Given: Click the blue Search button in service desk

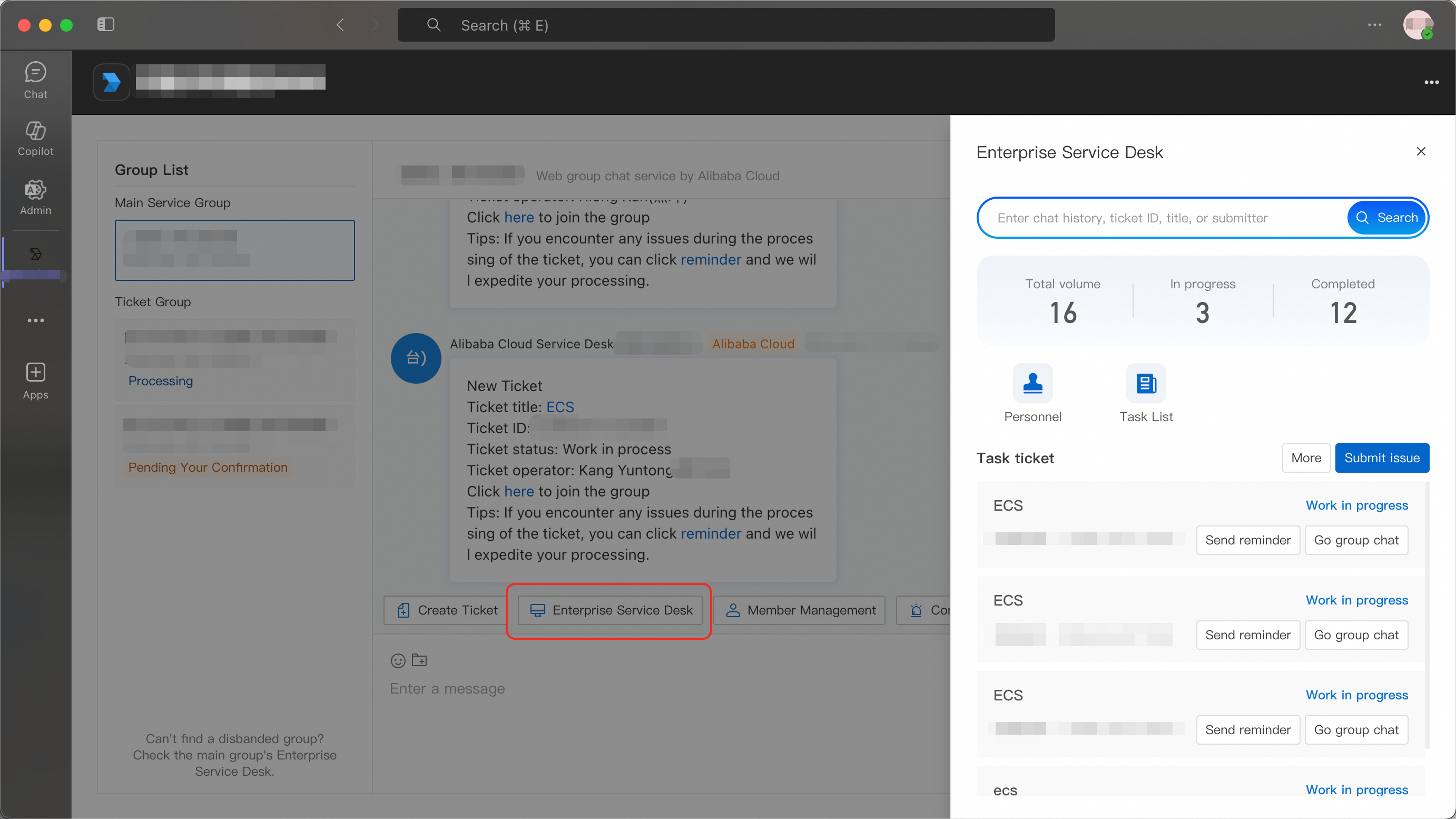Looking at the screenshot, I should [1387, 218].
